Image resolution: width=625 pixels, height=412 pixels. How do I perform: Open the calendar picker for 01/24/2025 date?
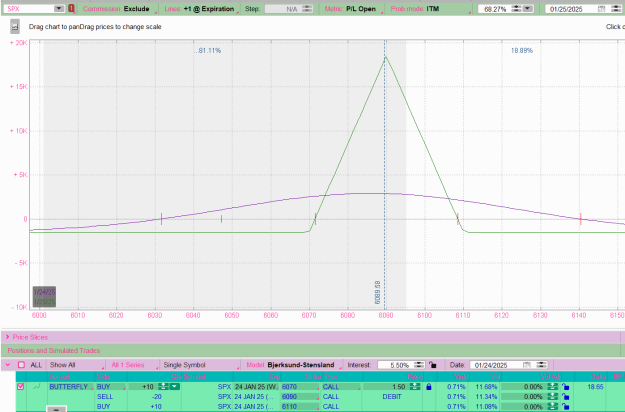click(526, 365)
